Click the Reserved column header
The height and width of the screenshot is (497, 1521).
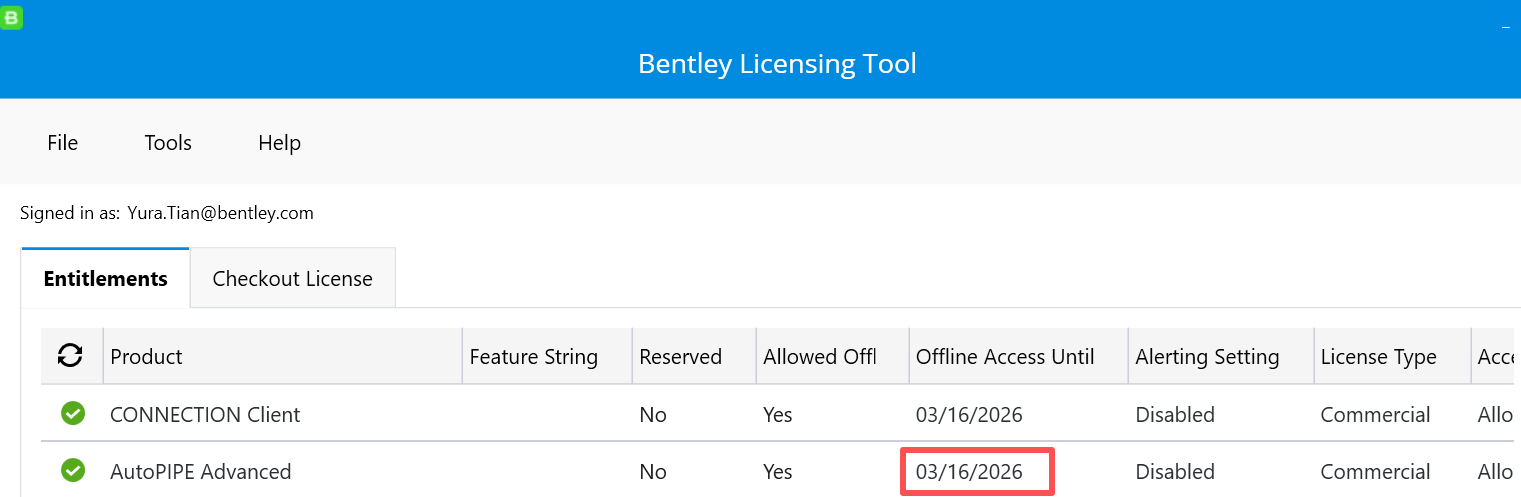680,357
